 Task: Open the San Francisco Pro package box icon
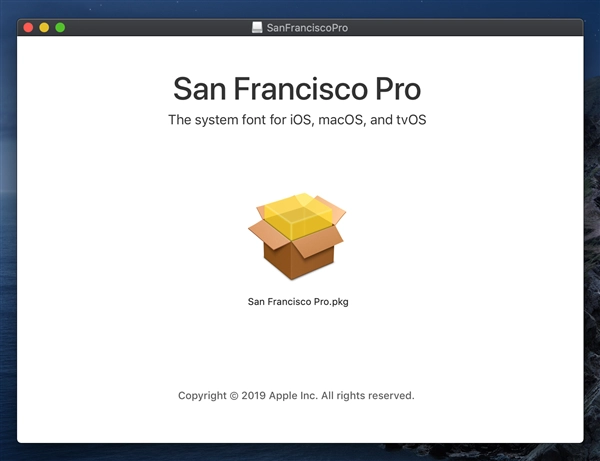pyautogui.click(x=297, y=236)
